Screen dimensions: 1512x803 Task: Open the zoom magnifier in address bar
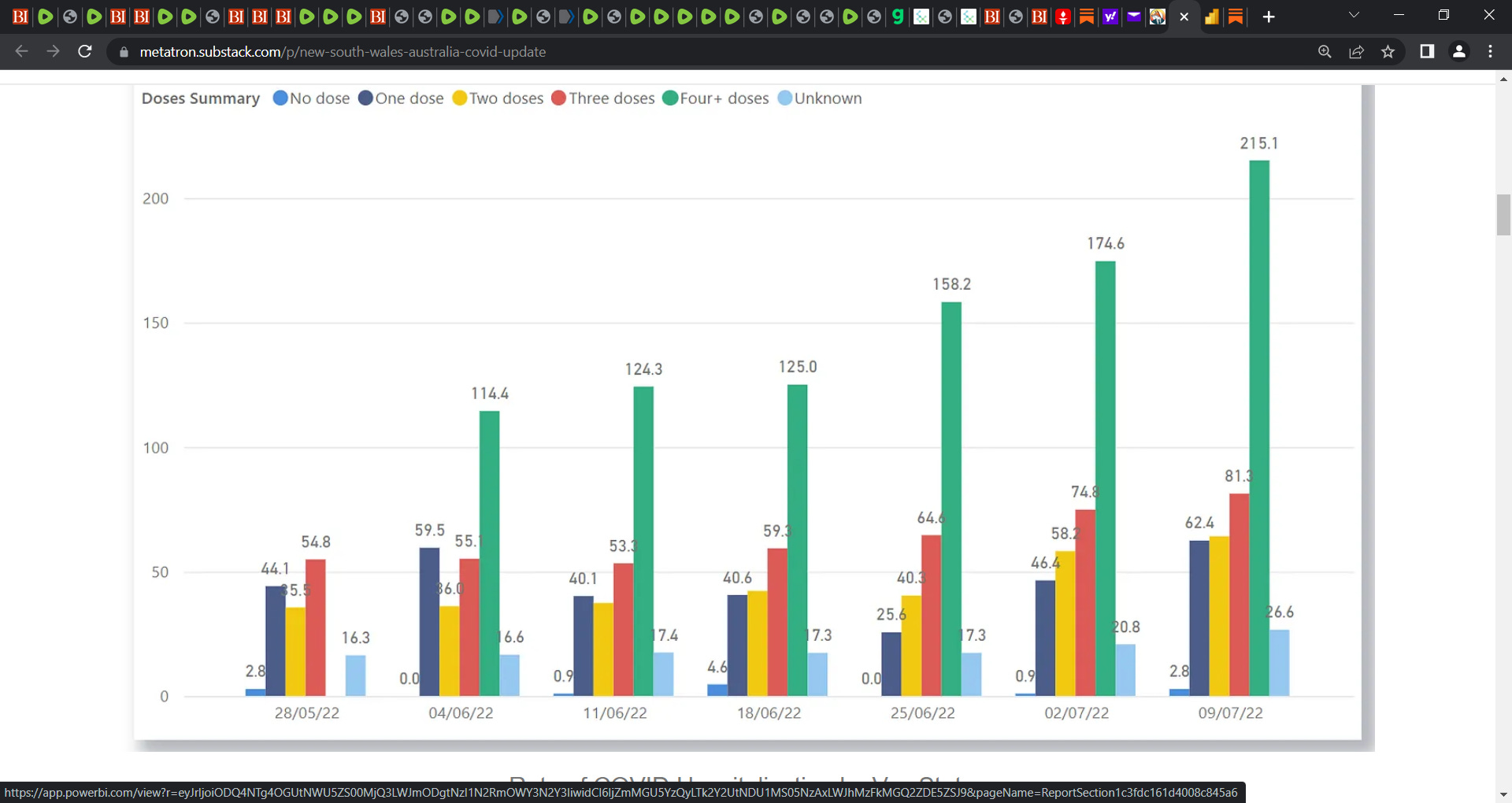[x=1325, y=52]
